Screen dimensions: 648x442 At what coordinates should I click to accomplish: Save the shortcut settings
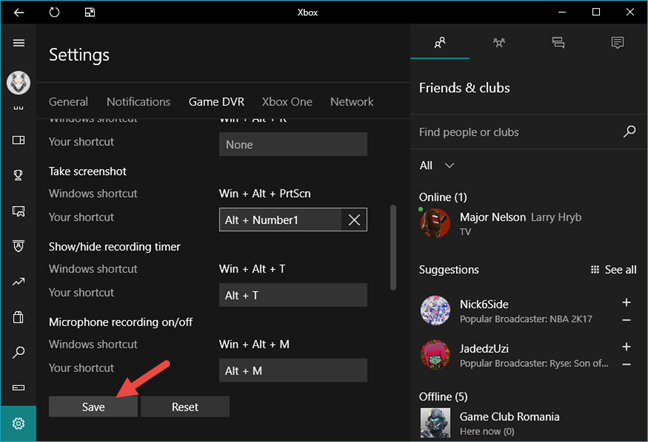tap(93, 407)
